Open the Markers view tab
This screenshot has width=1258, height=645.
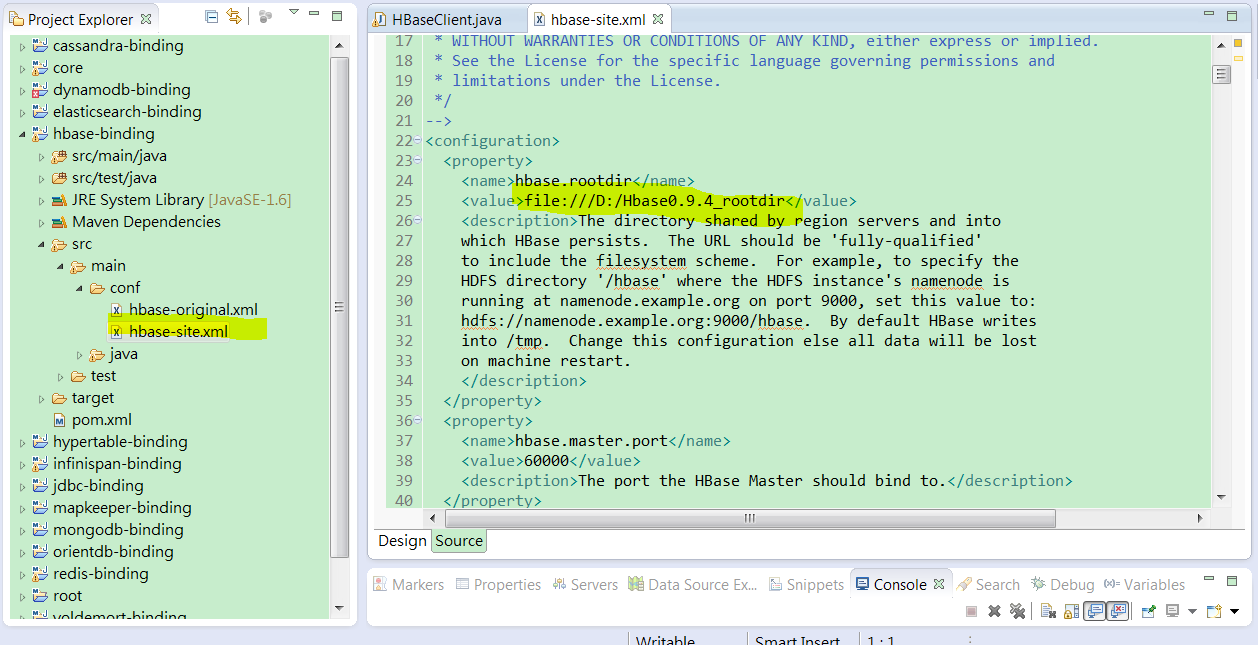click(408, 585)
